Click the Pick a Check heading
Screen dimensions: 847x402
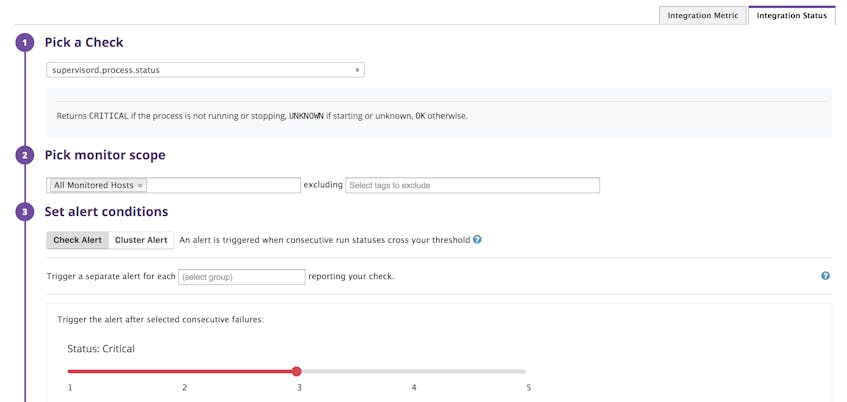tap(84, 42)
